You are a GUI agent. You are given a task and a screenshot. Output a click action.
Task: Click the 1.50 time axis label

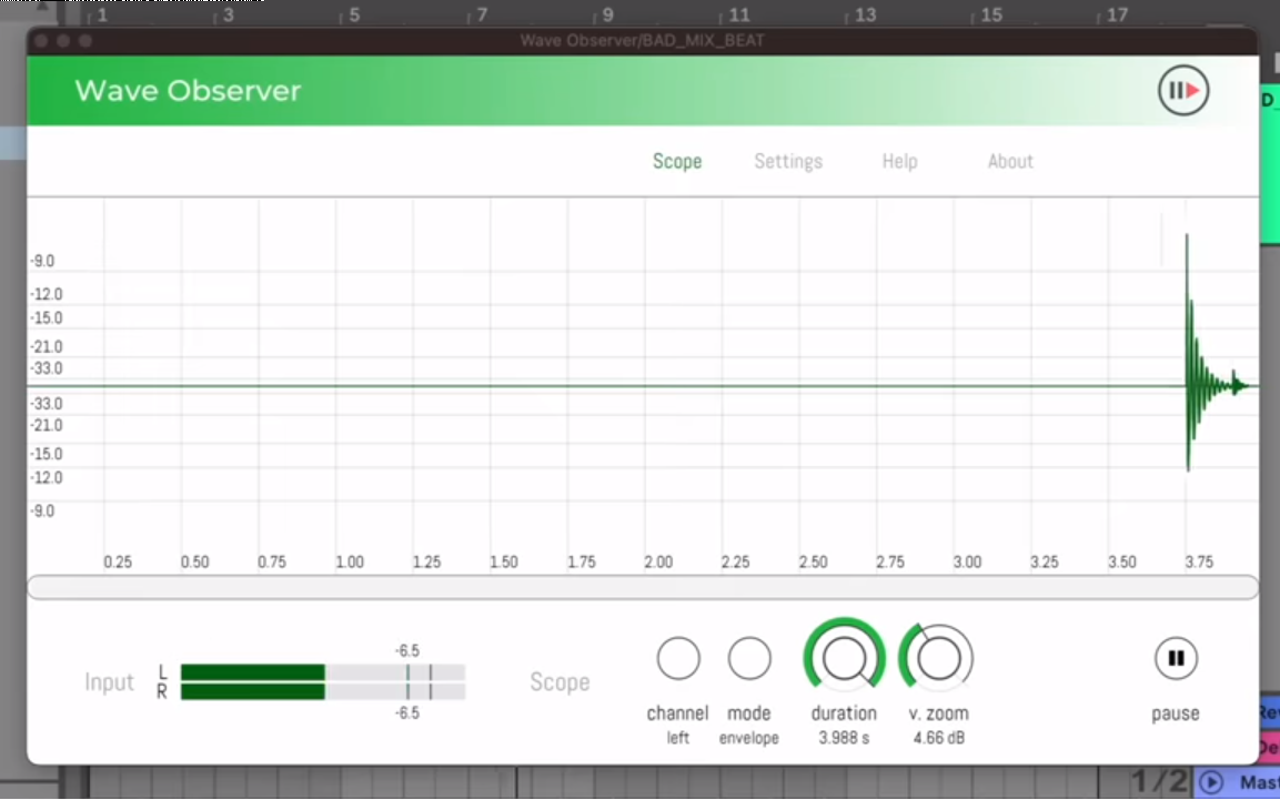504,562
